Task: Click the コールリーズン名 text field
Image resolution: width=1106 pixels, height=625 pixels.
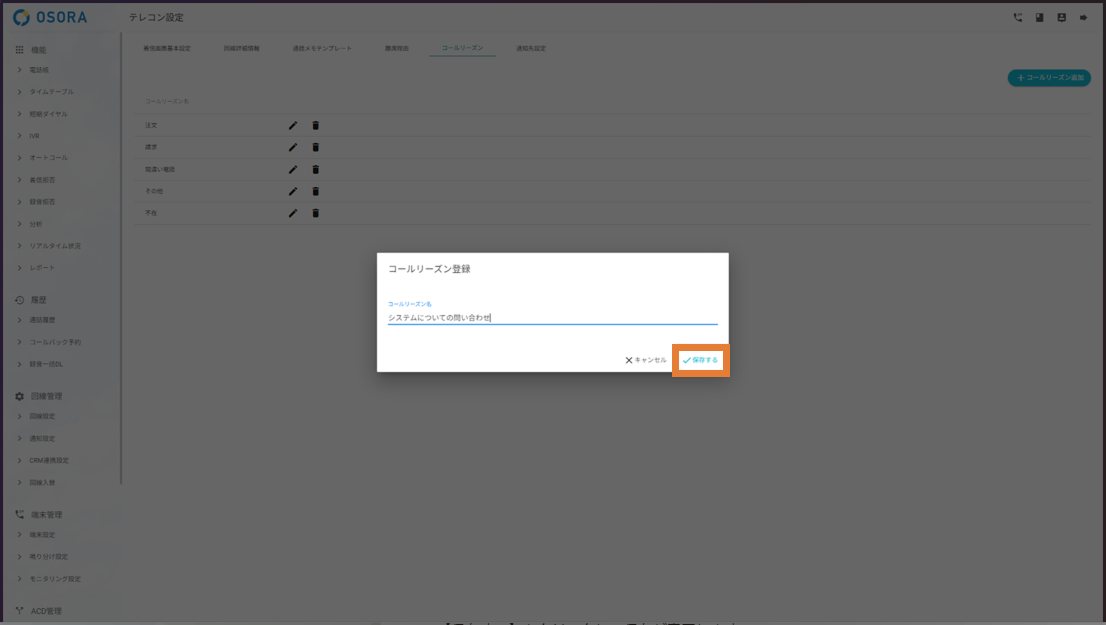Action: click(552, 318)
